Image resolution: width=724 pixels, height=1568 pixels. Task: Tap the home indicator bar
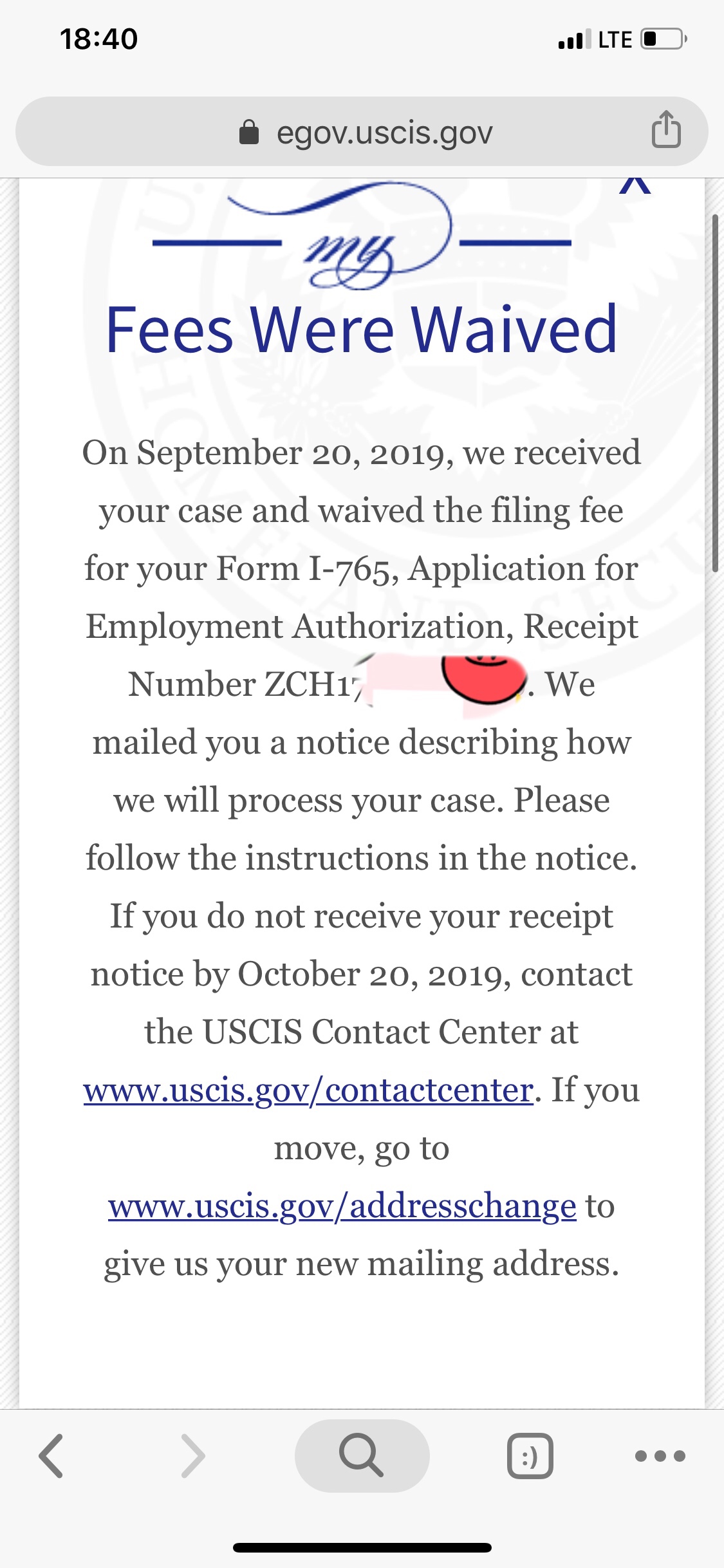tap(362, 1548)
